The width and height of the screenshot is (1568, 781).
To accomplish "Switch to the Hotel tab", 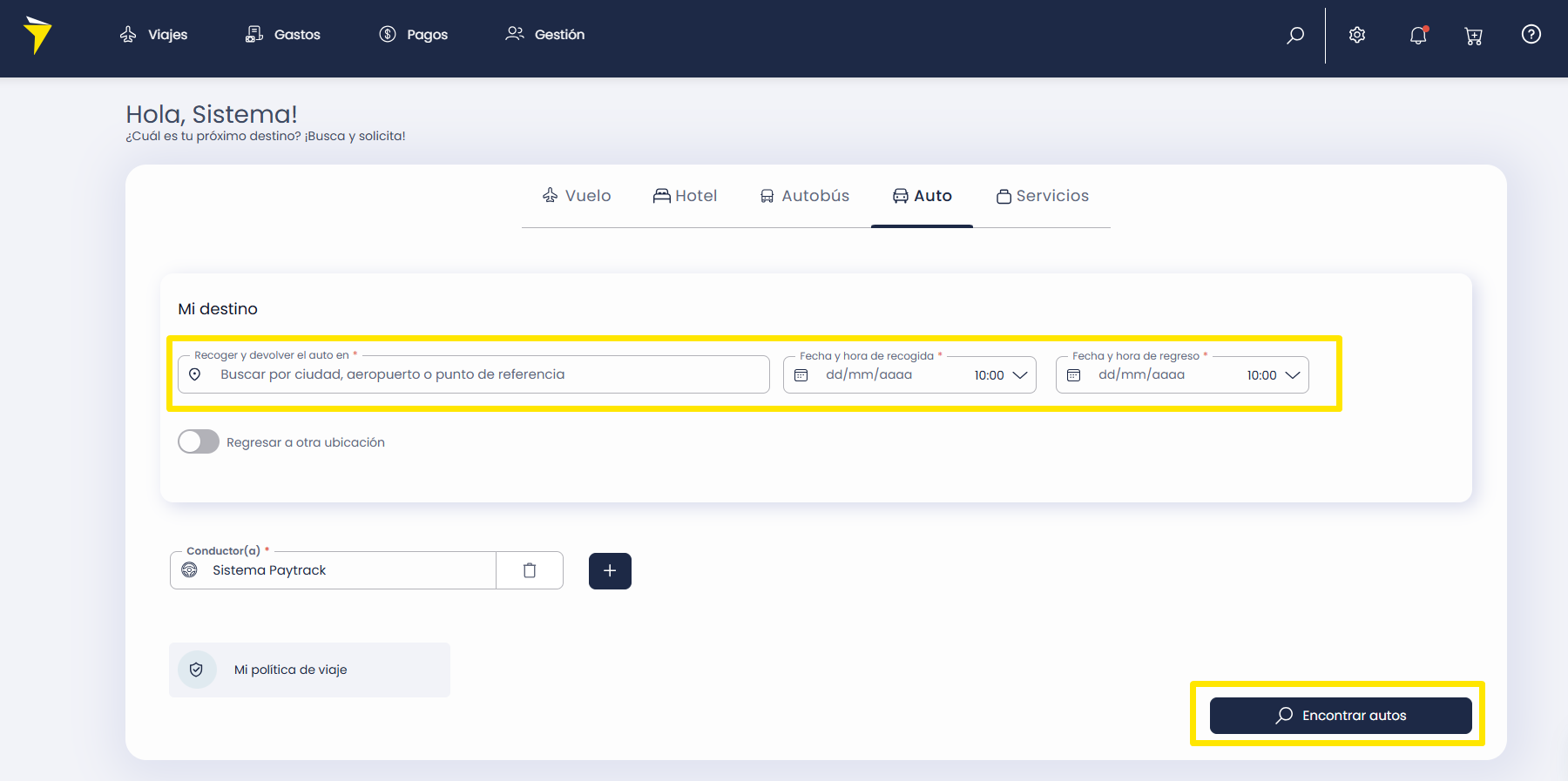I will 686,196.
